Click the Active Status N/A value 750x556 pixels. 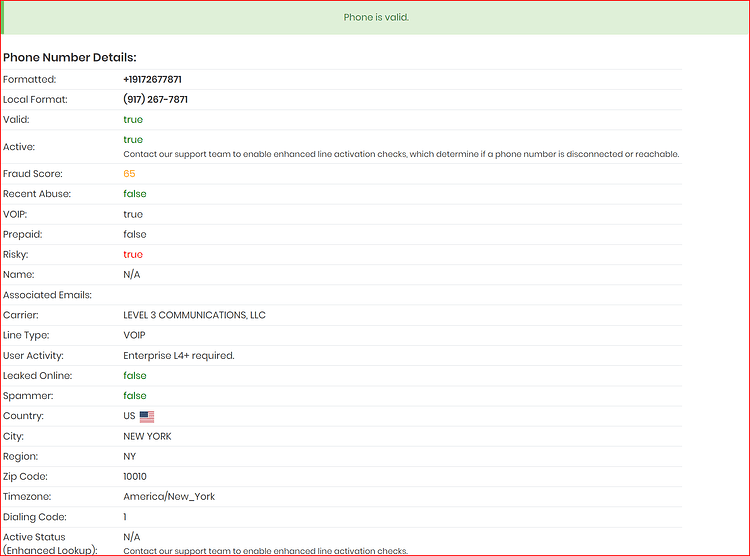click(132, 537)
